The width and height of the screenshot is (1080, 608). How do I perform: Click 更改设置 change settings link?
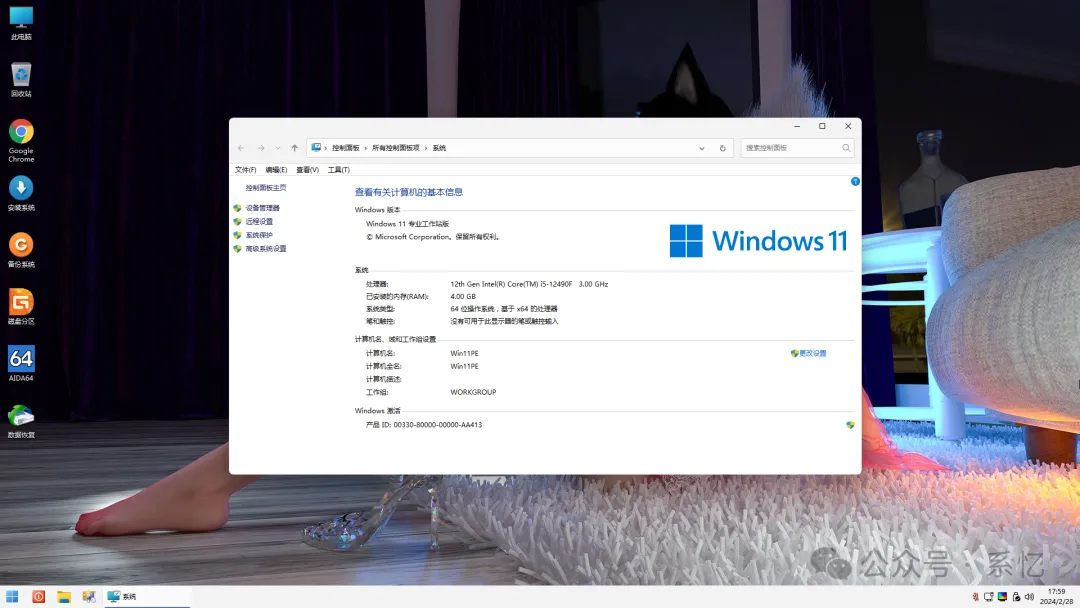tap(812, 353)
